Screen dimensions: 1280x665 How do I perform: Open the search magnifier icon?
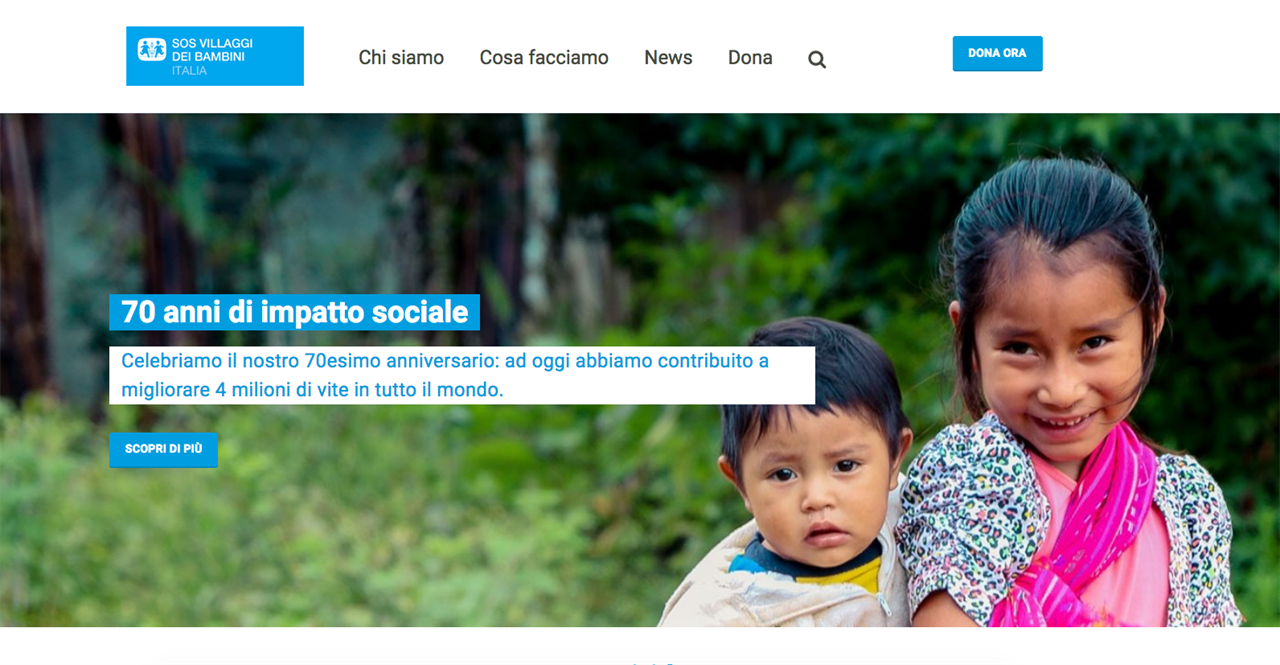817,59
